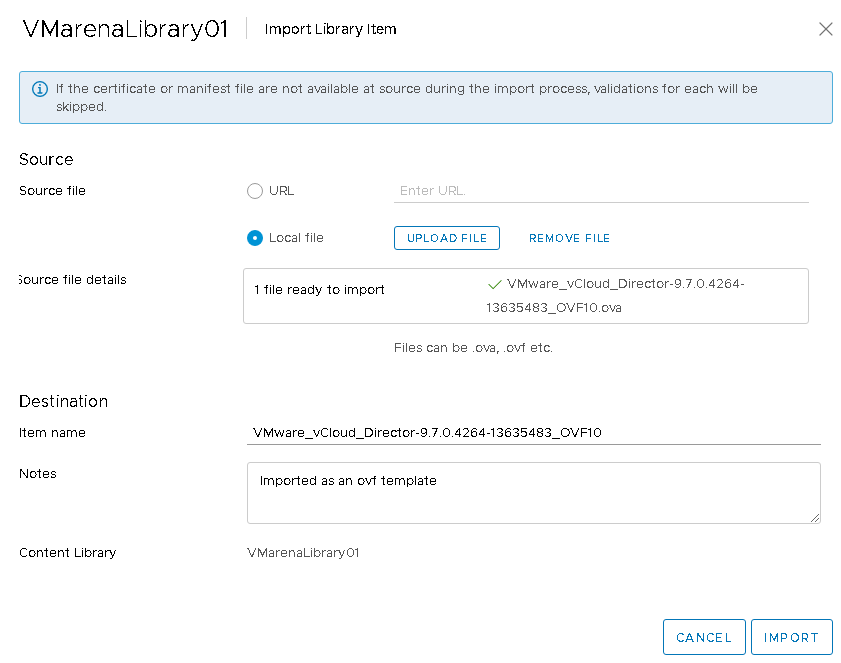Click inside the Notes text area
Viewport: 841px width, 663px height.
click(534, 493)
